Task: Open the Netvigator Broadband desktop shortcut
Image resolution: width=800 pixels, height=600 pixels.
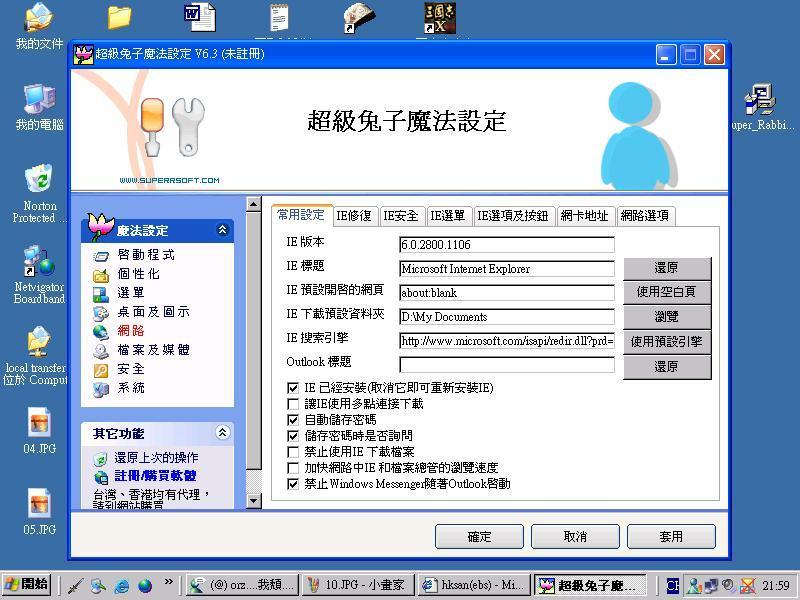Action: (x=39, y=261)
